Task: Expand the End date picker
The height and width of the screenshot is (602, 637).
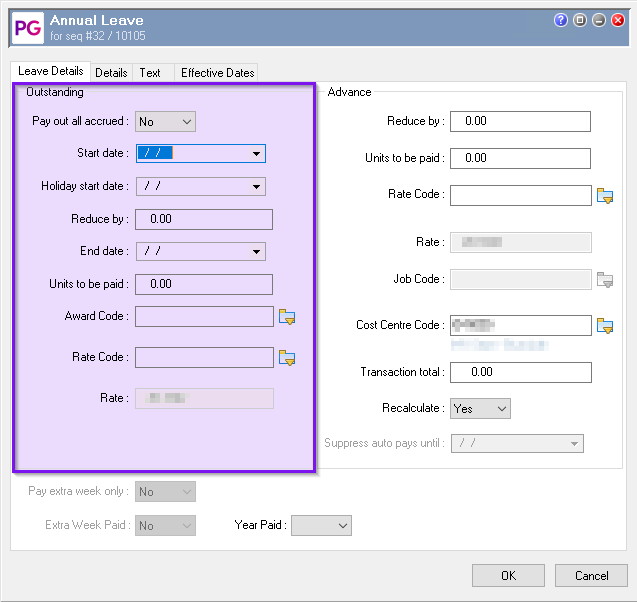Action: click(x=256, y=251)
